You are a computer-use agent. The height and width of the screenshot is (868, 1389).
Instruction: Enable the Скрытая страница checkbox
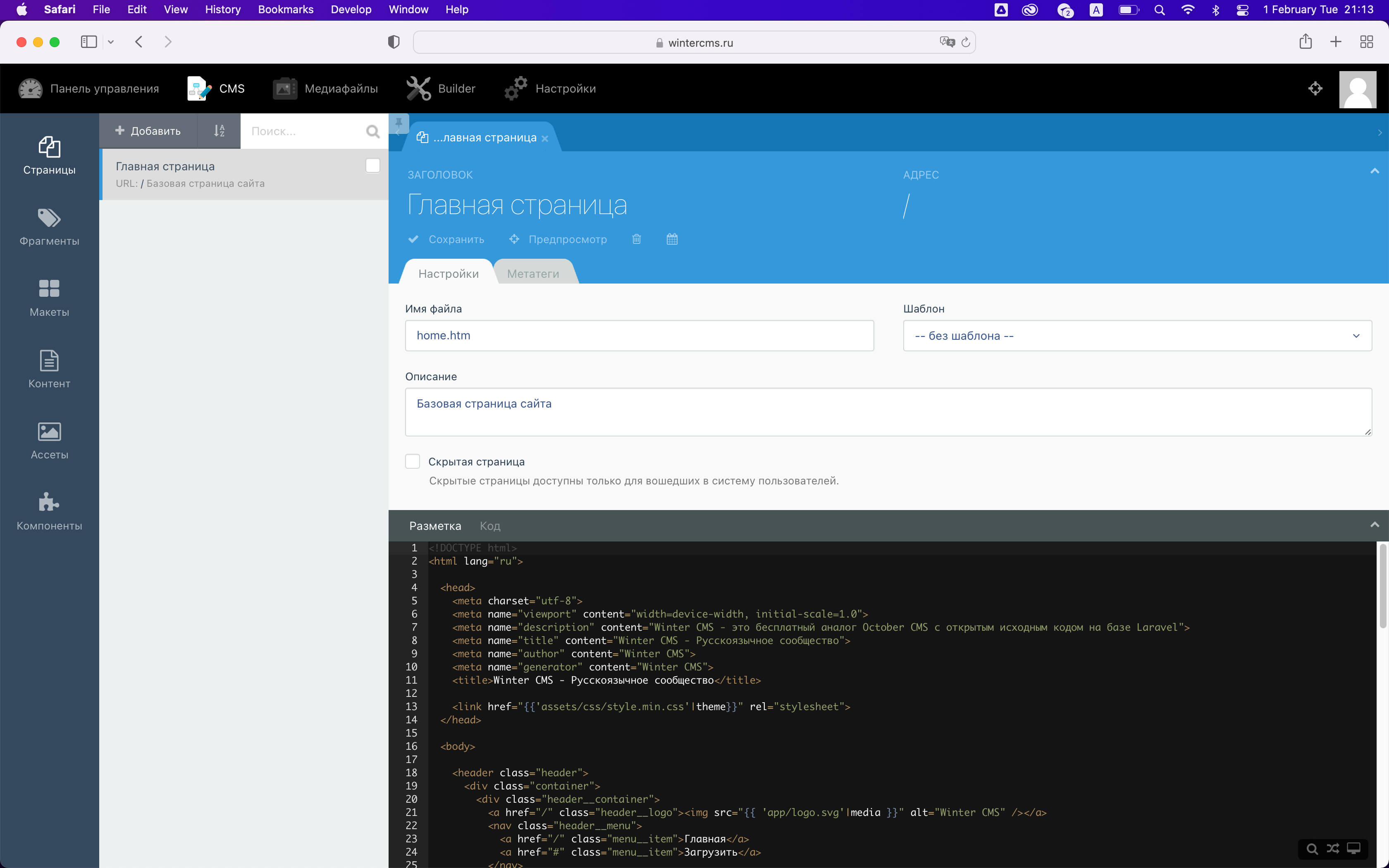[413, 461]
